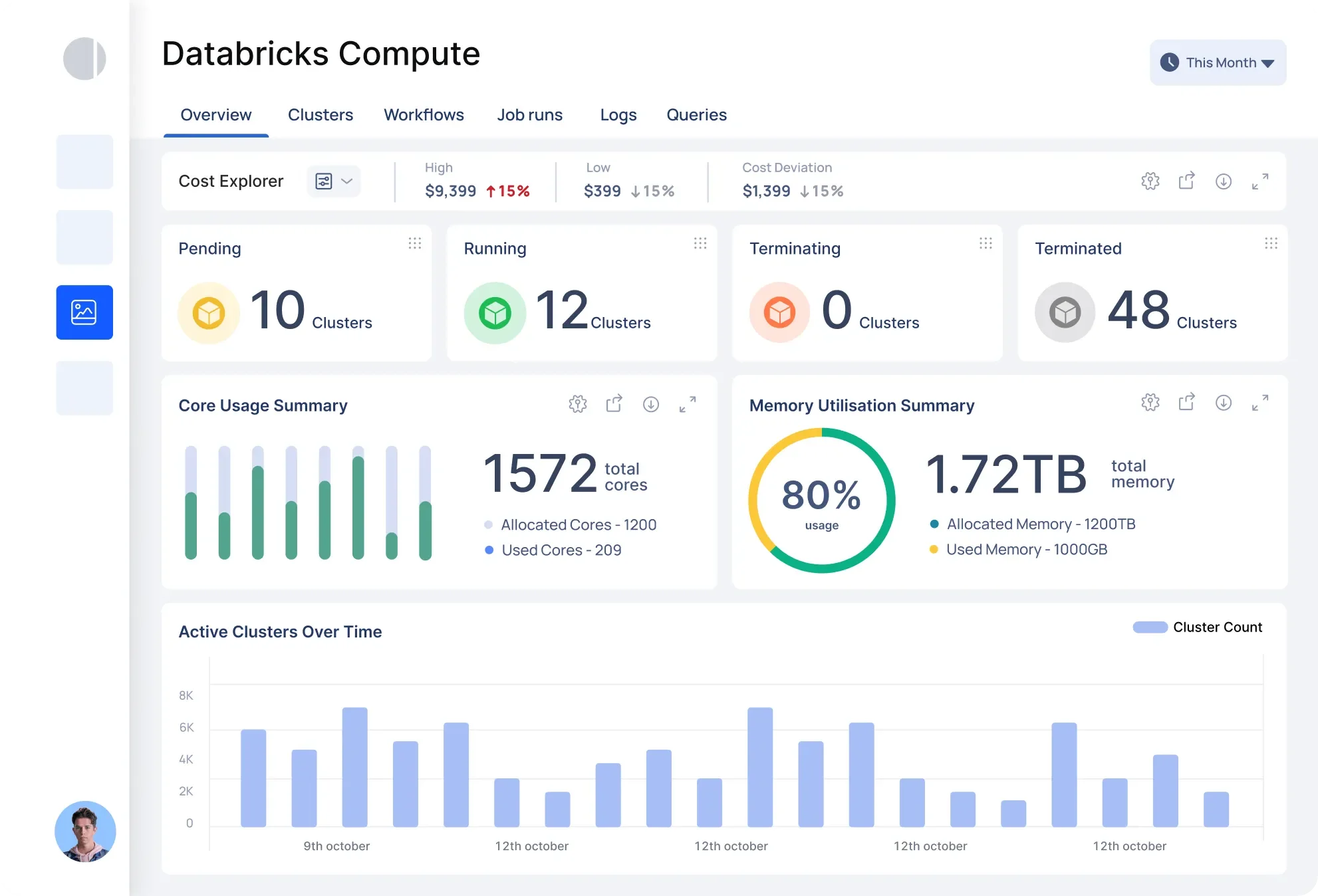
Task: Toggle Allocated Memory legend item
Action: coord(1040,524)
